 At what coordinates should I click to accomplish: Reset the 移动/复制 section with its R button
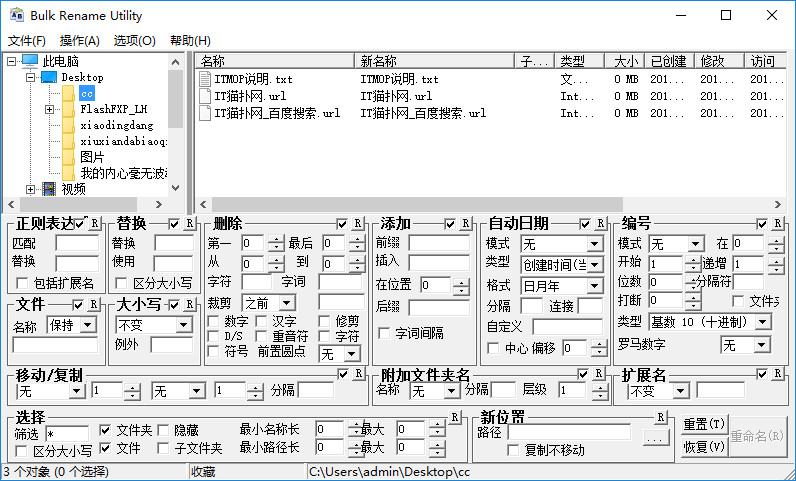[358, 374]
